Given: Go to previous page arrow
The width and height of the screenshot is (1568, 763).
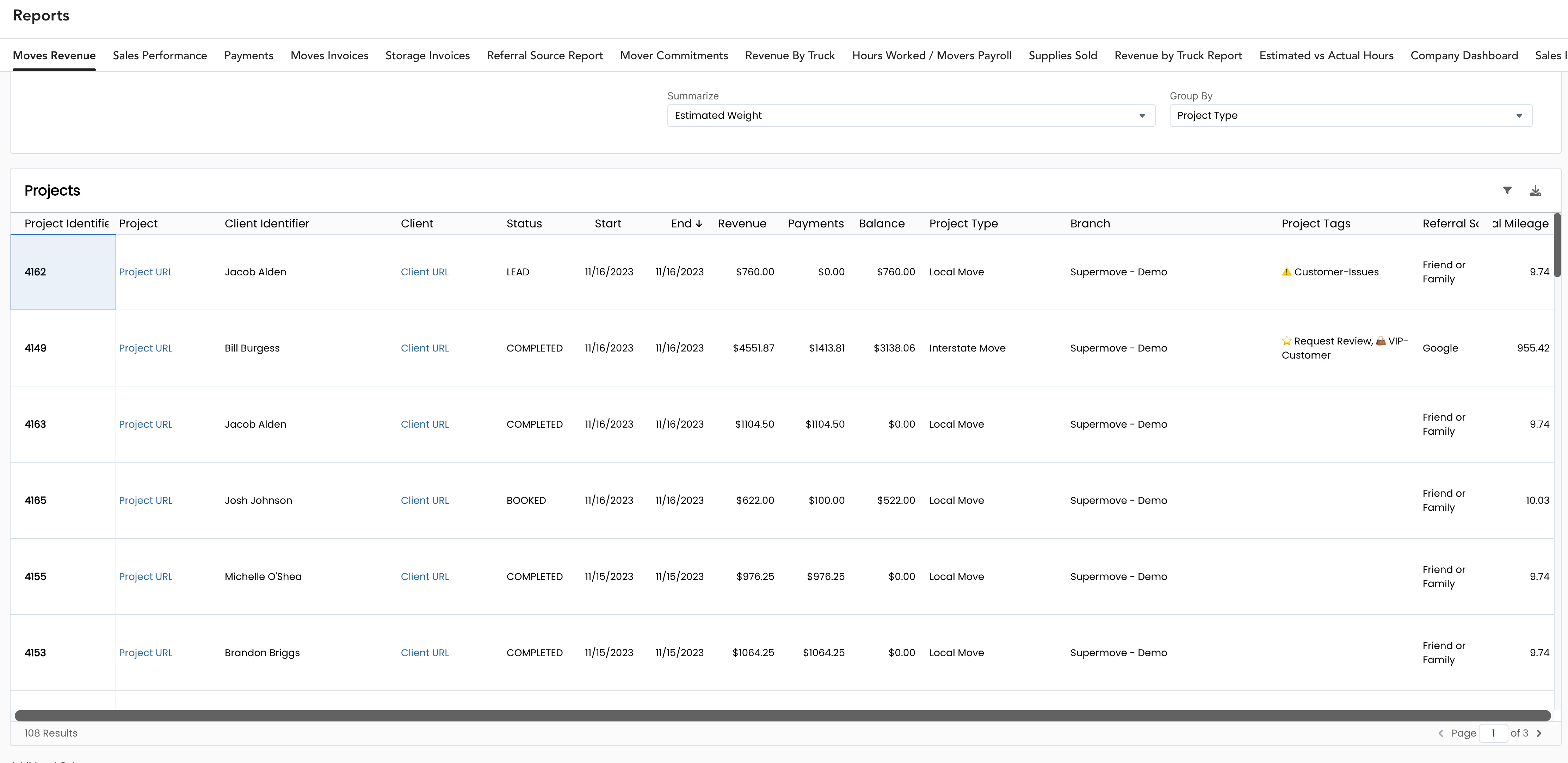Looking at the screenshot, I should pos(1441,733).
